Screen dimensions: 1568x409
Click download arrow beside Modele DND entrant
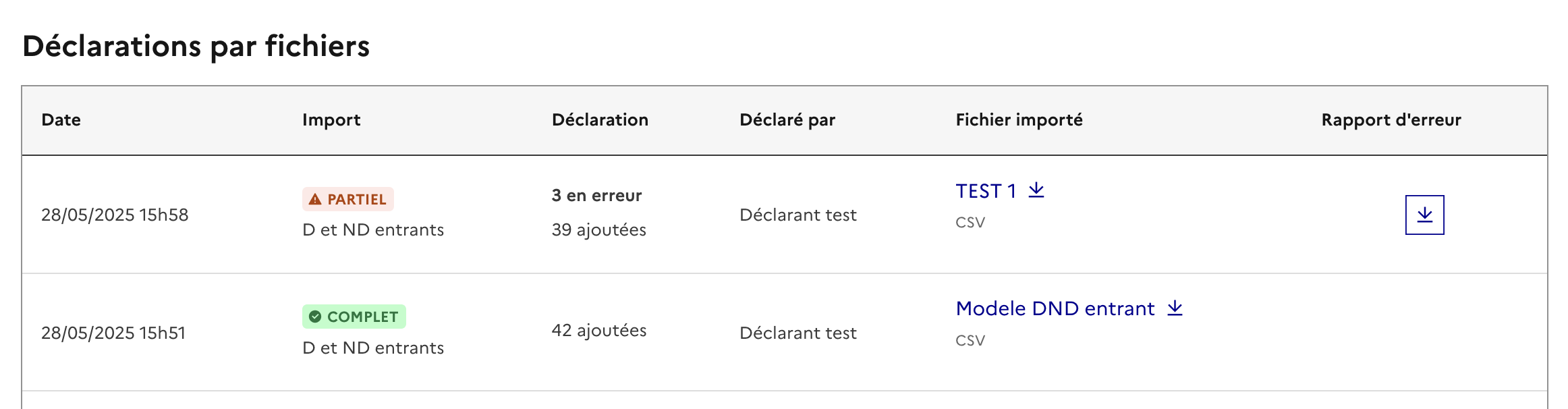1175,308
